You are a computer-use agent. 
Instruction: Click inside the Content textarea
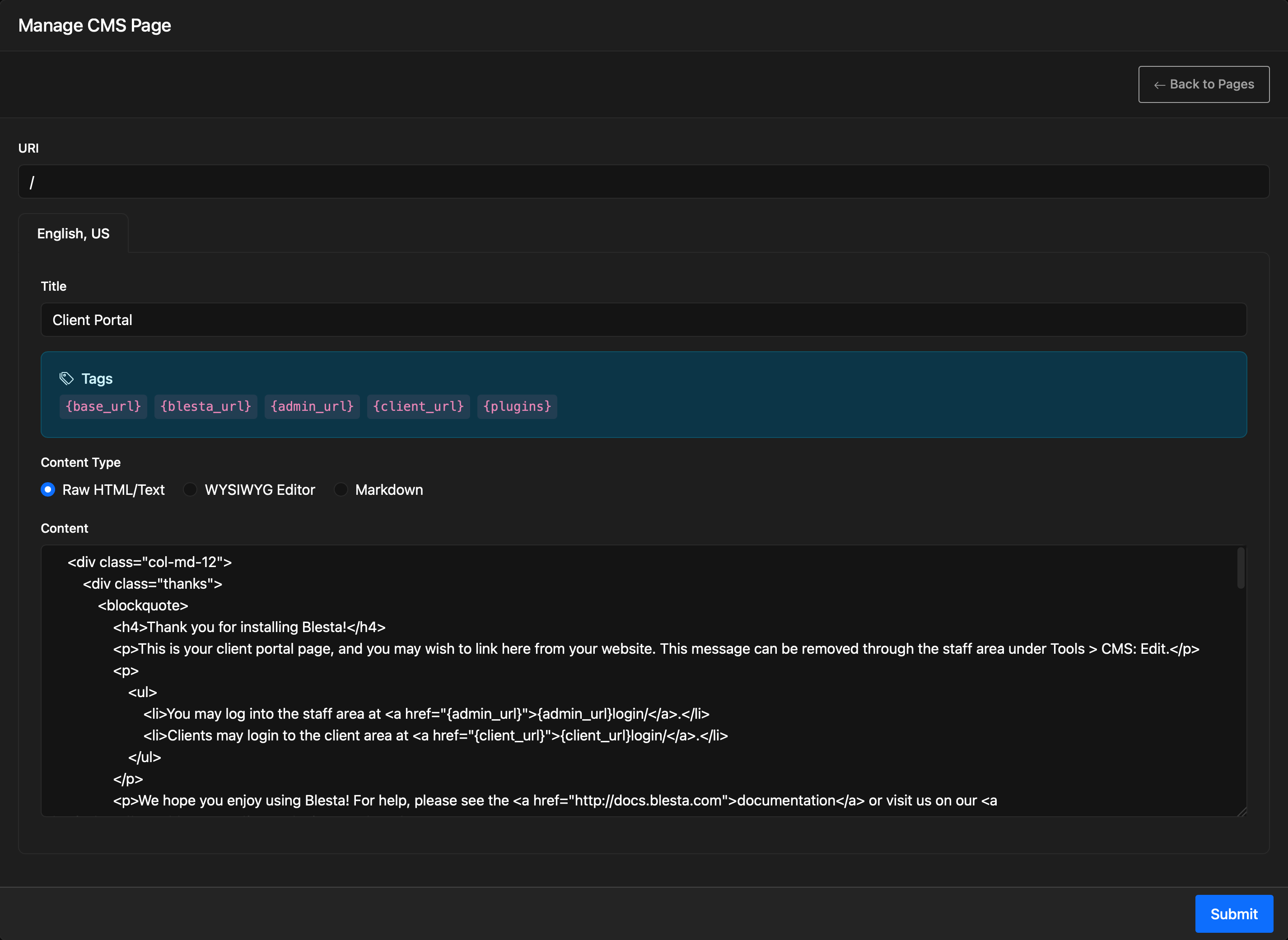click(644, 681)
